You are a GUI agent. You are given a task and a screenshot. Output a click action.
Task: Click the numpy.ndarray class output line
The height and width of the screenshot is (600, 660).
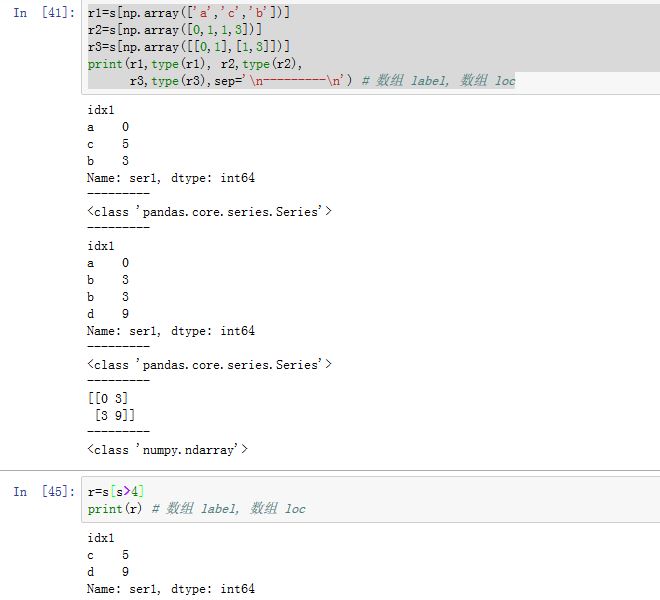coord(167,450)
